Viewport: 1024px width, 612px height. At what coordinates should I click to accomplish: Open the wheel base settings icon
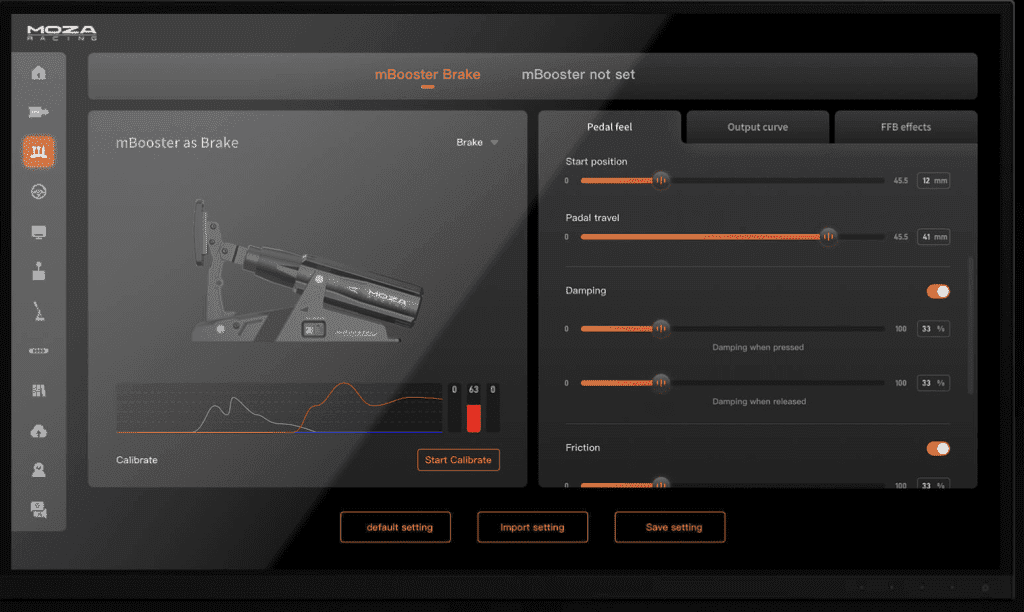tap(39, 112)
